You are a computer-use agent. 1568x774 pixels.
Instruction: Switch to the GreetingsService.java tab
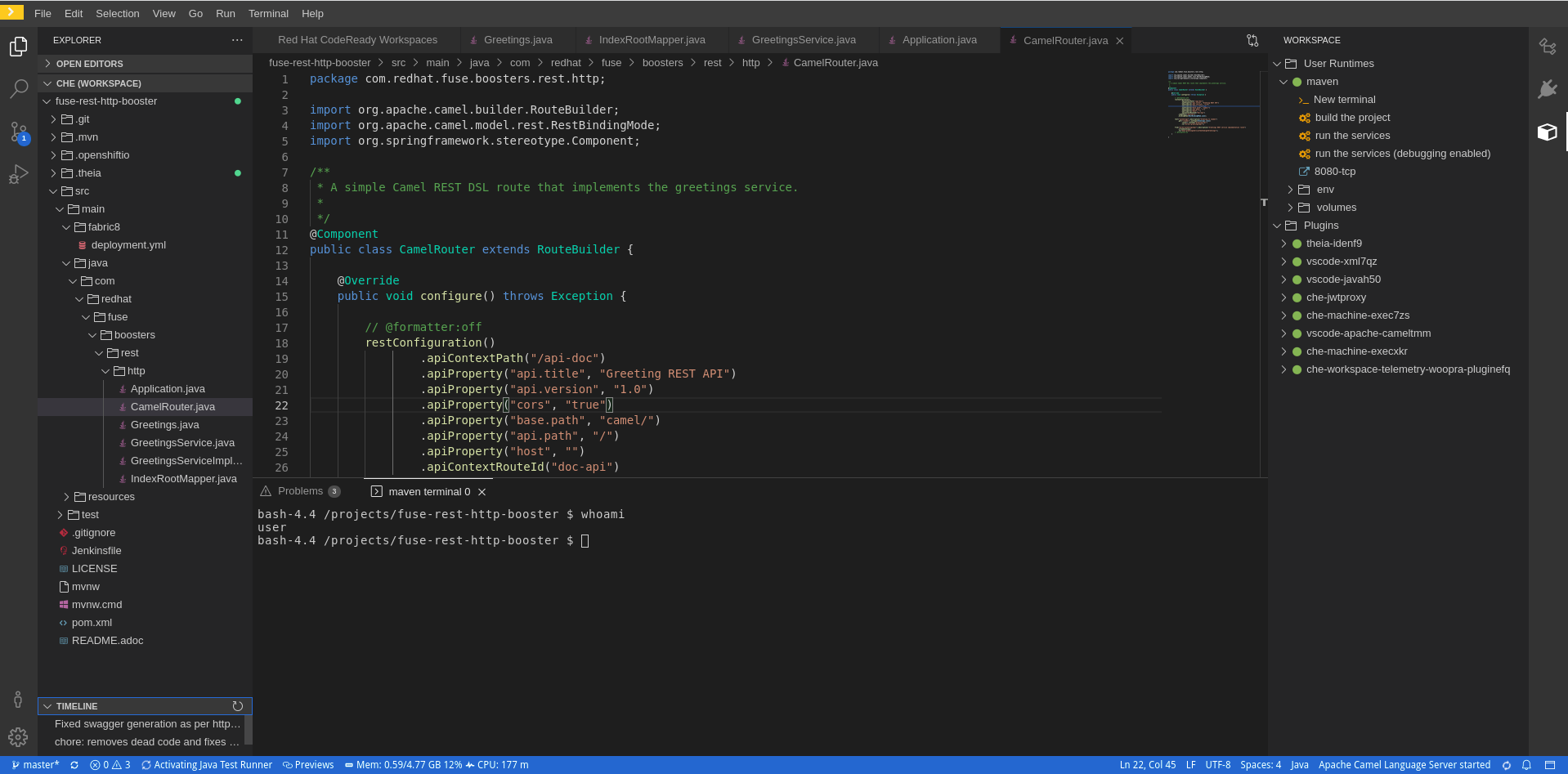click(x=804, y=40)
